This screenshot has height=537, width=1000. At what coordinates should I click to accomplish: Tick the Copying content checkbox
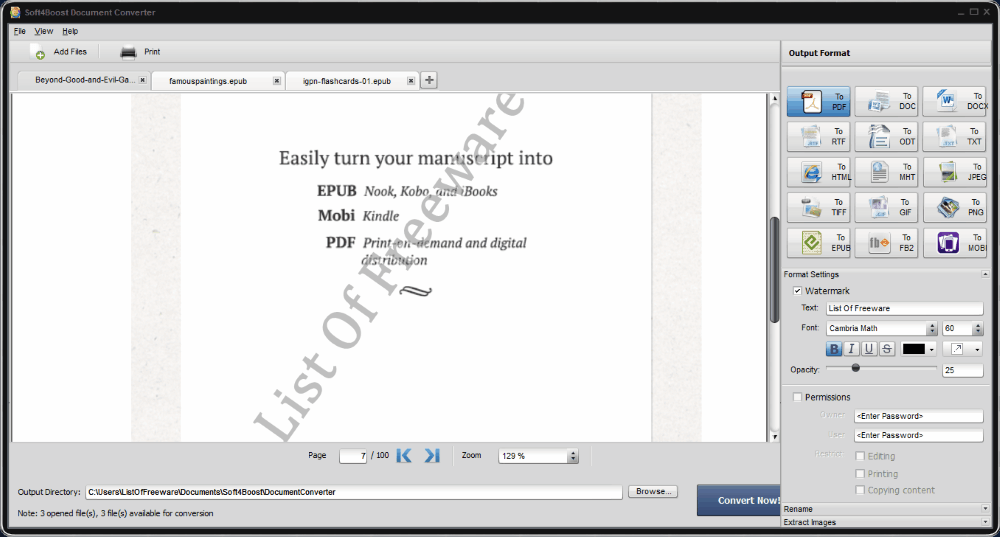click(860, 490)
